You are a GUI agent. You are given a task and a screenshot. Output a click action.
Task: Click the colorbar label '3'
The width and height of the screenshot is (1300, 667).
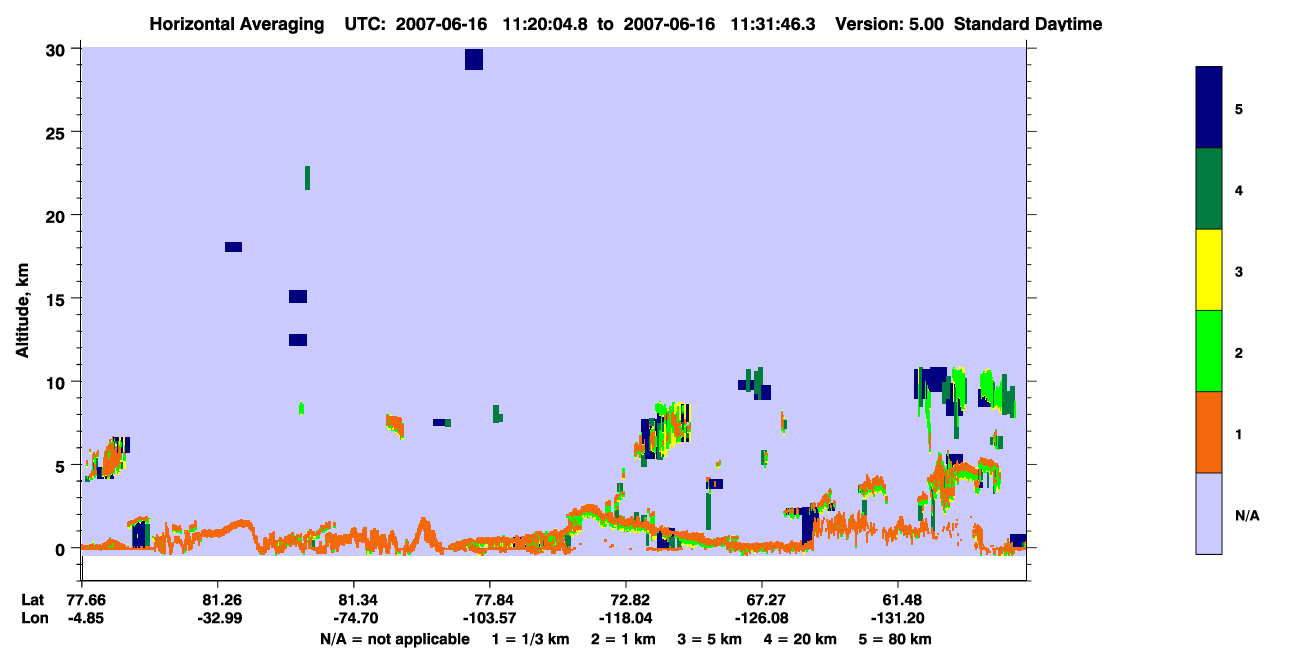coord(1239,270)
